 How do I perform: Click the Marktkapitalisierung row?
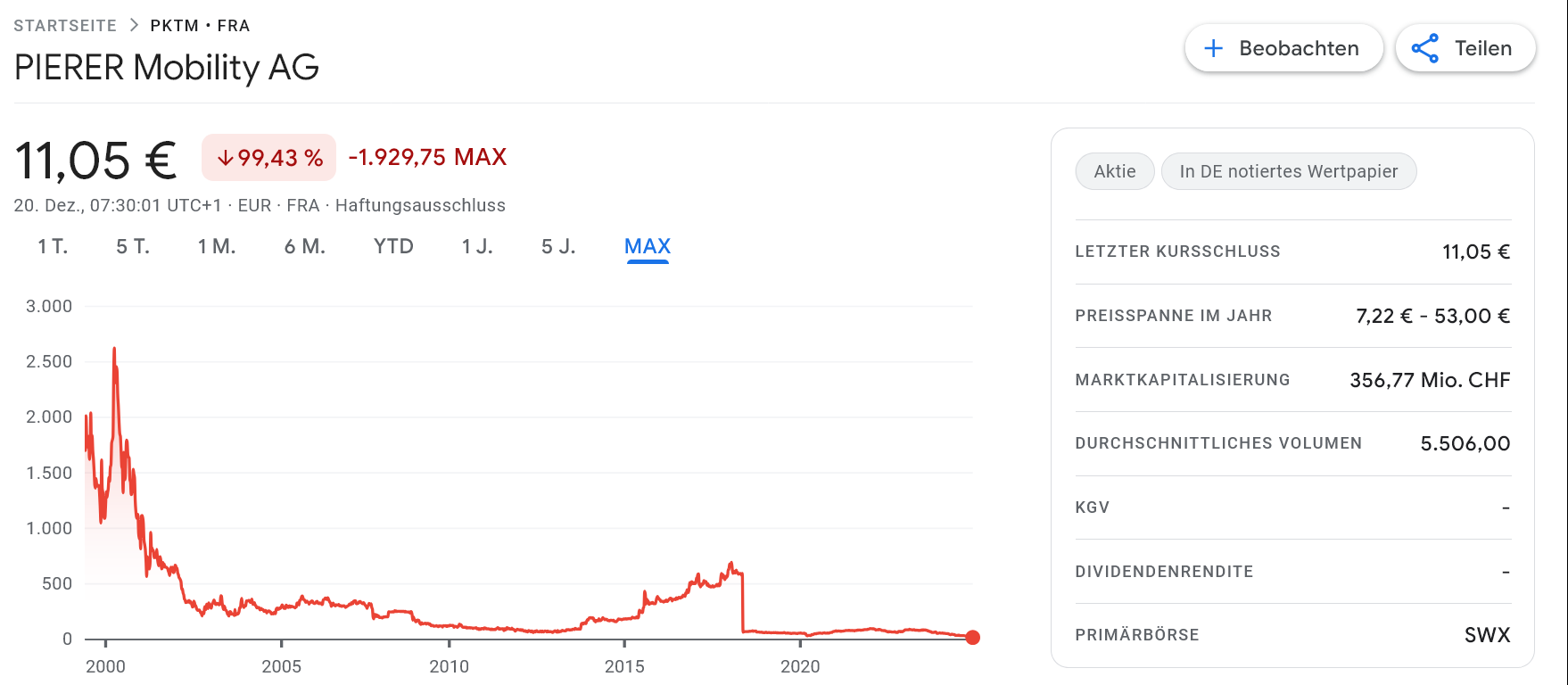[1292, 380]
